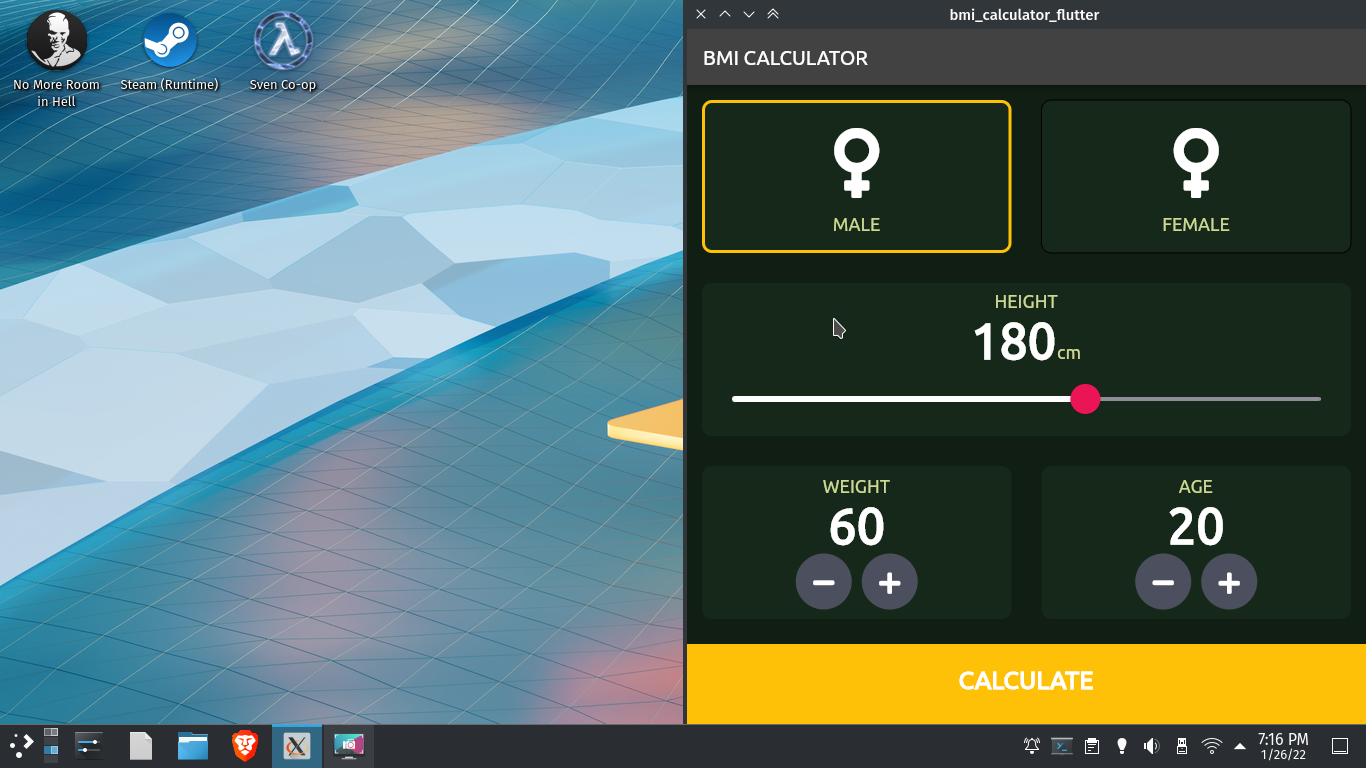Select the MALE option card
The width and height of the screenshot is (1366, 768).
856,176
